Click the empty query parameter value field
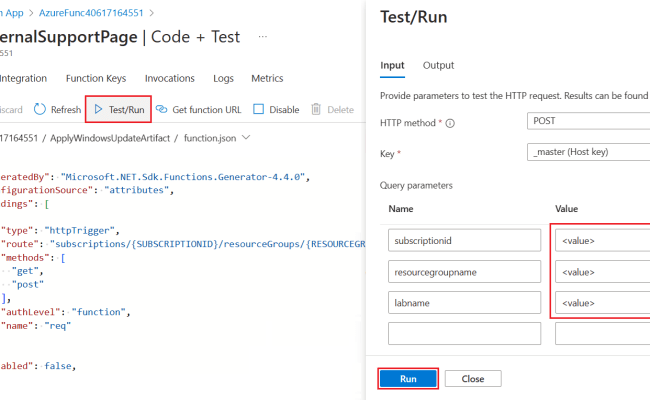This screenshot has height=400, width=650. pos(602,333)
